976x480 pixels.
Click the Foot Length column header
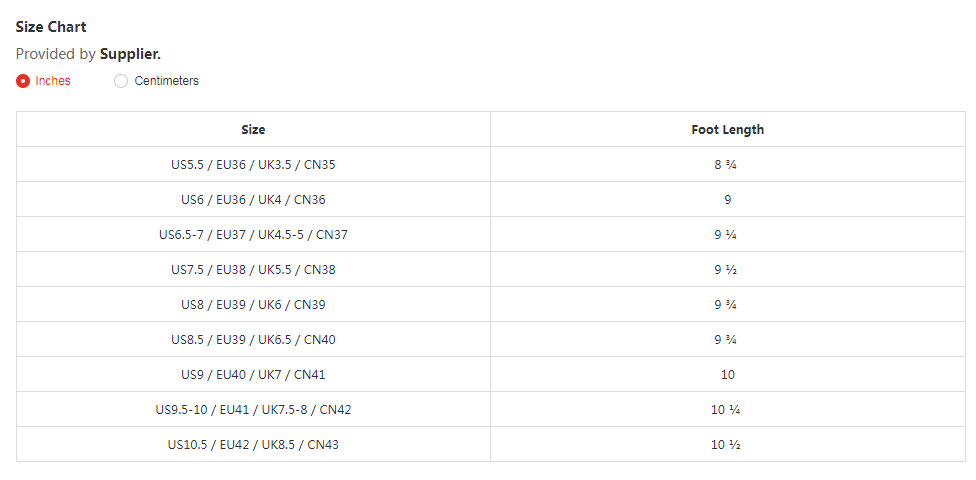[727, 130]
